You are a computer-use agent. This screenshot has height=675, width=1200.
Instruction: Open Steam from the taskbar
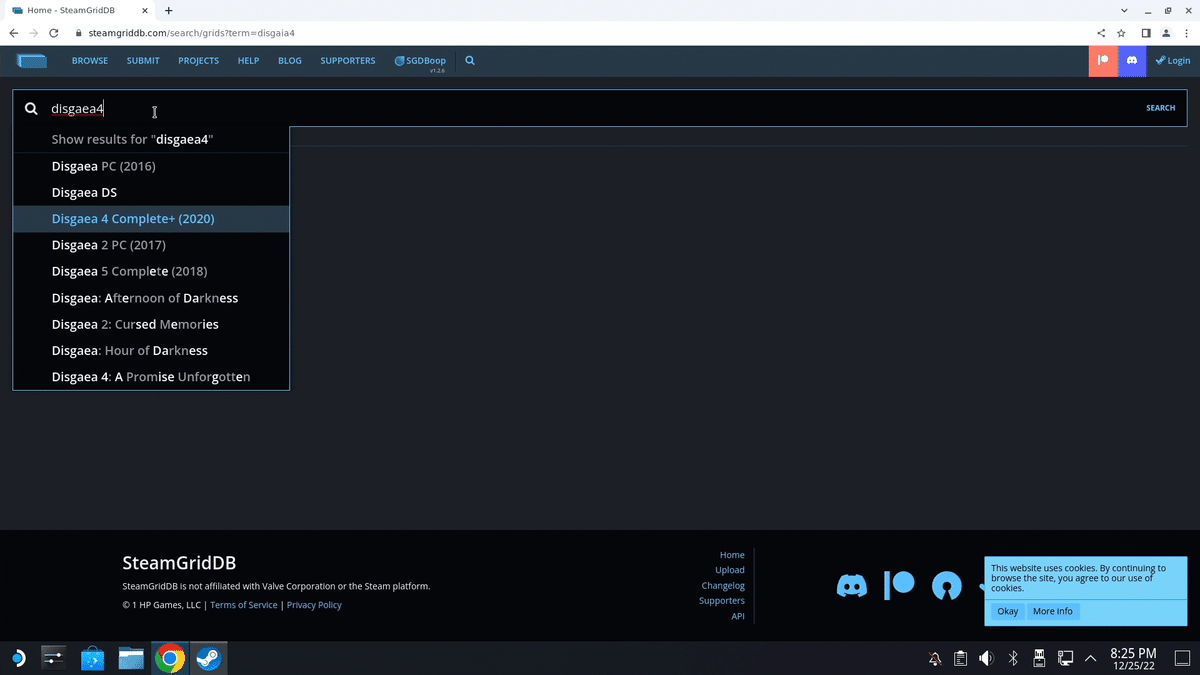(209, 658)
